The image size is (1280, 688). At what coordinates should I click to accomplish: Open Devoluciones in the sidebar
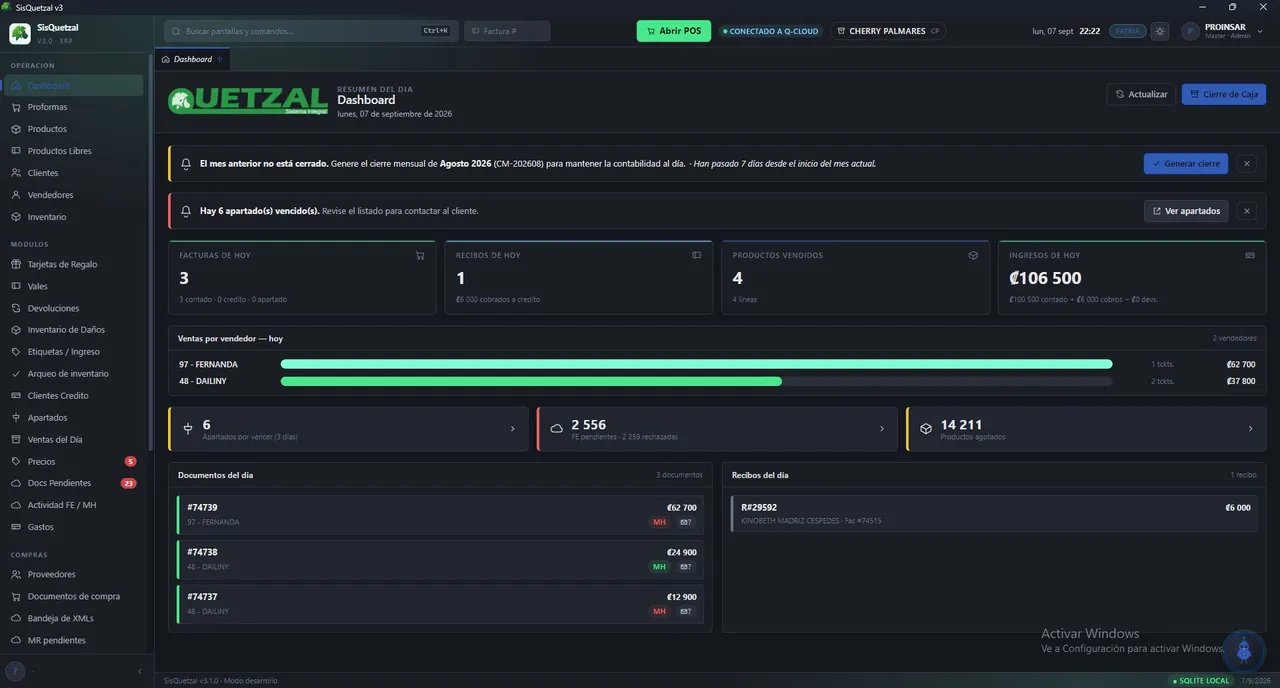coord(74,308)
